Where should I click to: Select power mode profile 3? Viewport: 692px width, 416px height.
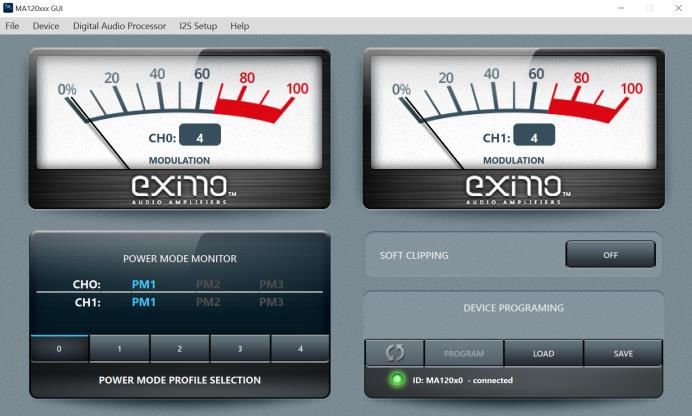click(x=240, y=348)
